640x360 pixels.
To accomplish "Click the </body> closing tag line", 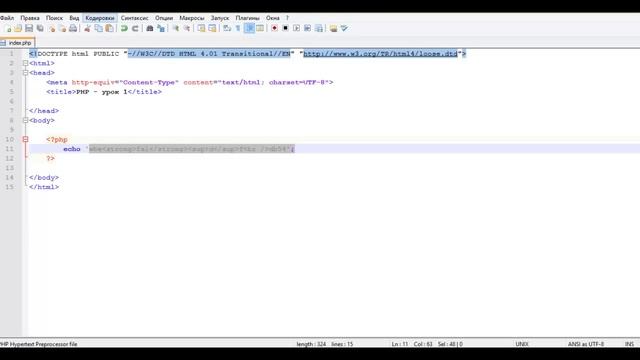I will pyautogui.click(x=44, y=178).
